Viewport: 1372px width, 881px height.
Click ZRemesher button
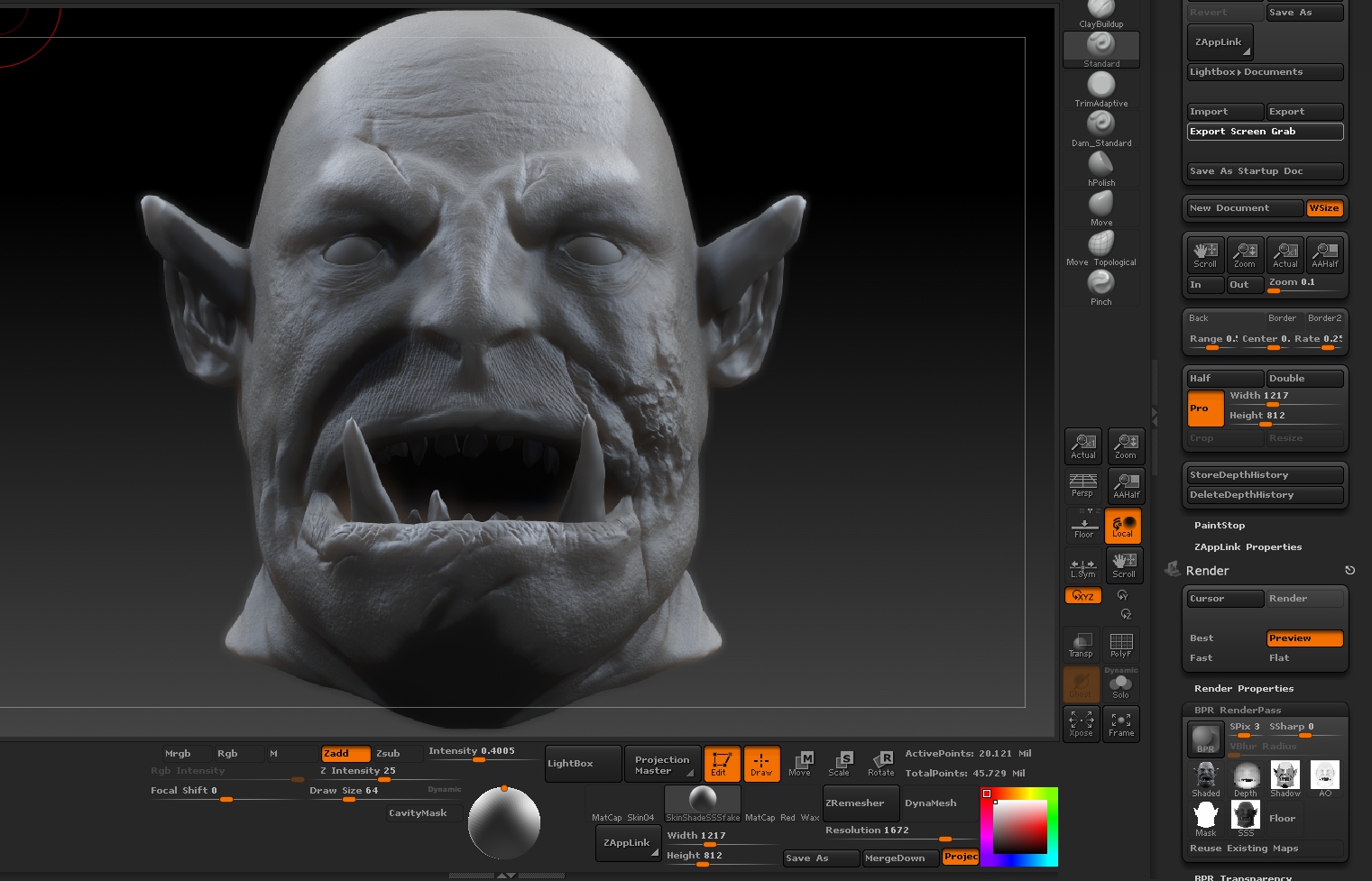coord(861,803)
